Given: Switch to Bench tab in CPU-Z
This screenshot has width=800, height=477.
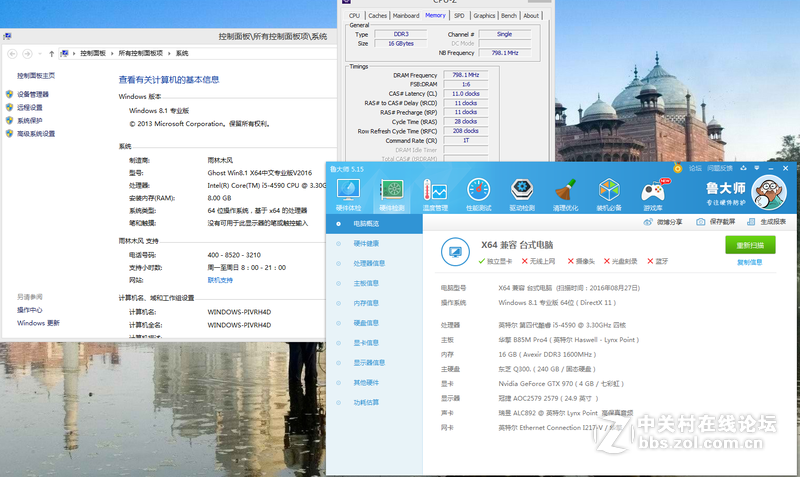Looking at the screenshot, I should click(509, 16).
